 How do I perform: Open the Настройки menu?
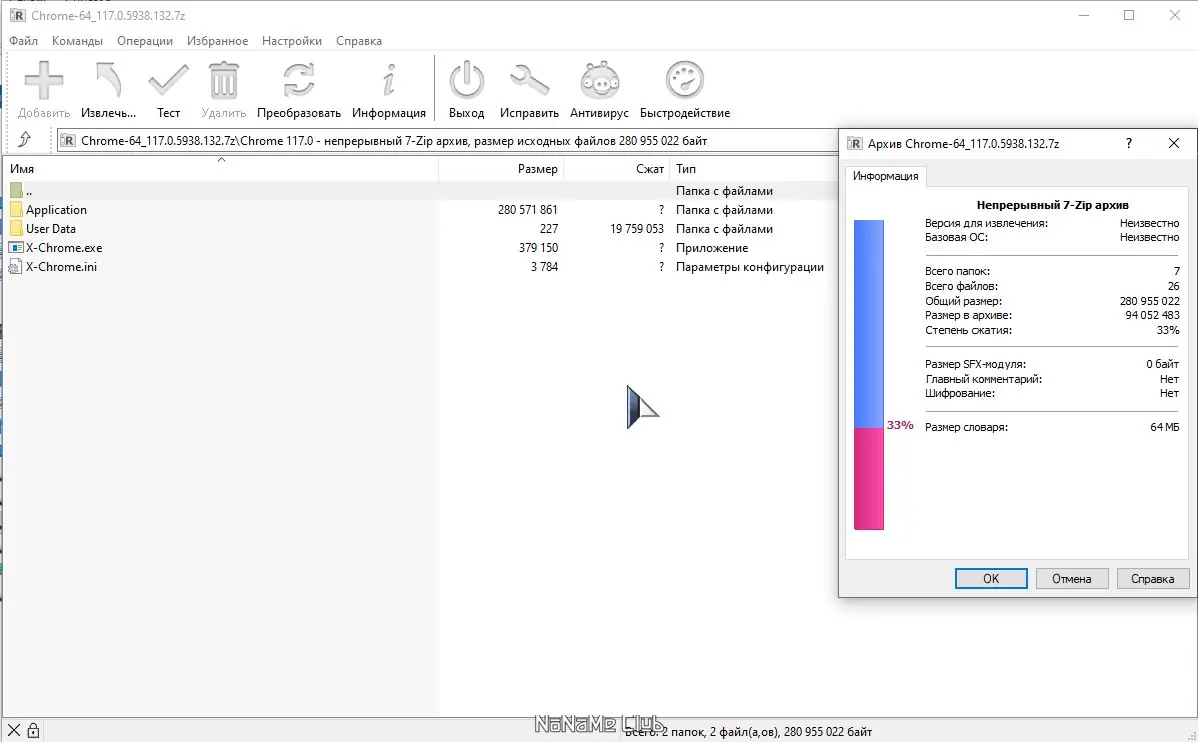291,41
